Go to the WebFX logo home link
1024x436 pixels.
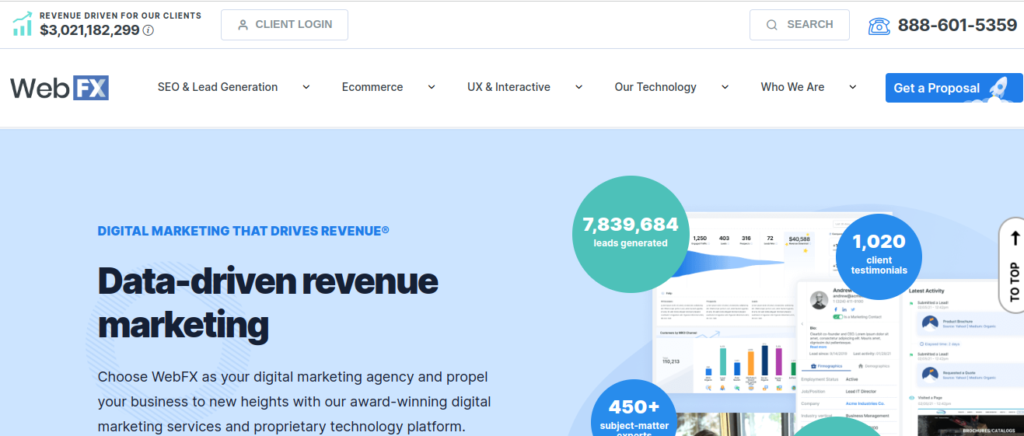pos(59,87)
